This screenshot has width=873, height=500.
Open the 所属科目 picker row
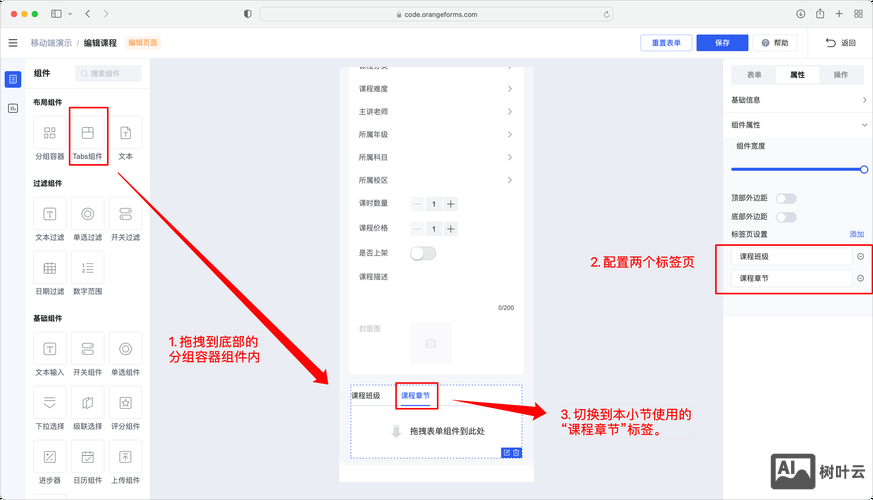coord(436,157)
